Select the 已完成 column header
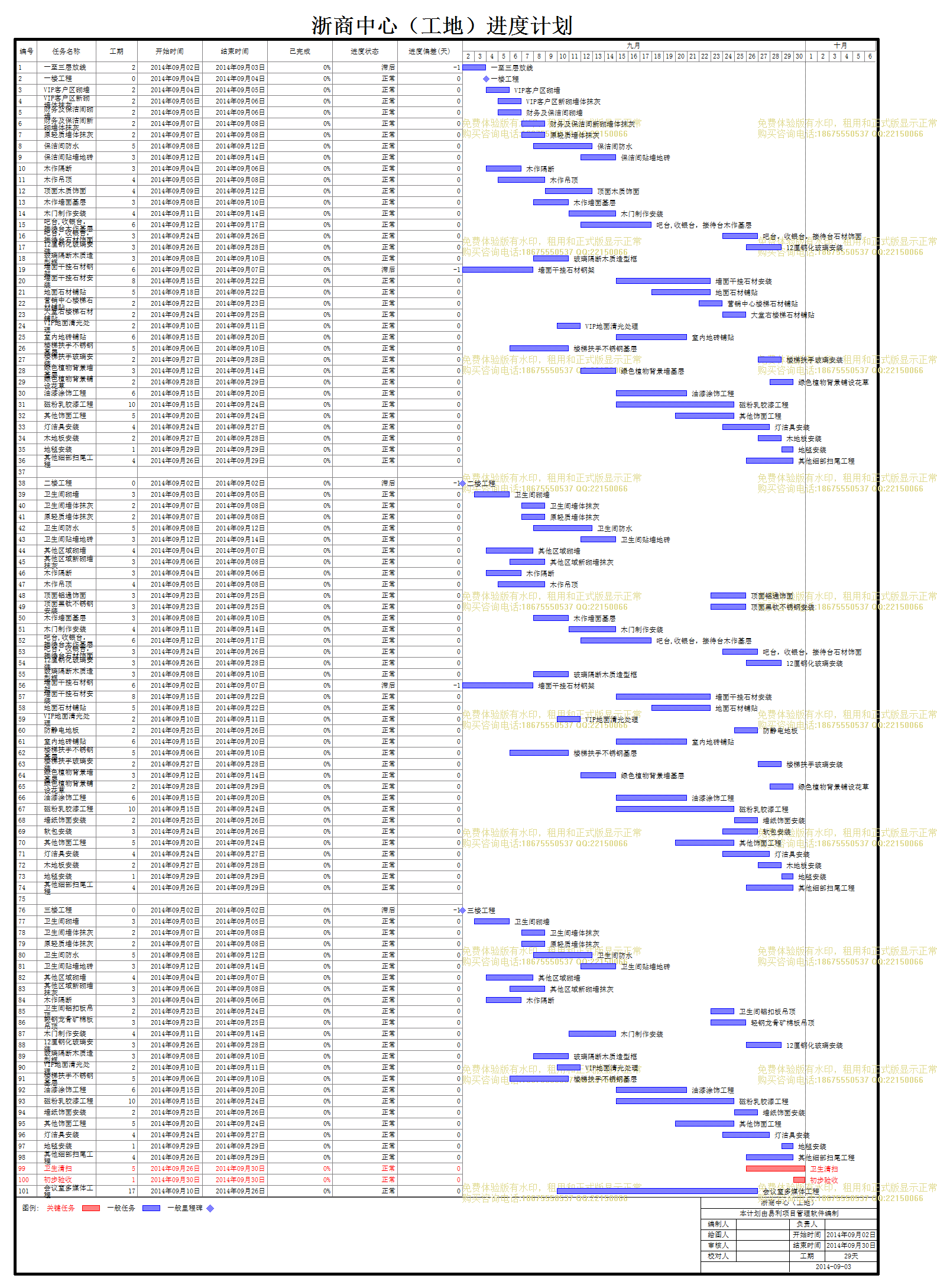This screenshot has width=937, height=1288. [300, 51]
